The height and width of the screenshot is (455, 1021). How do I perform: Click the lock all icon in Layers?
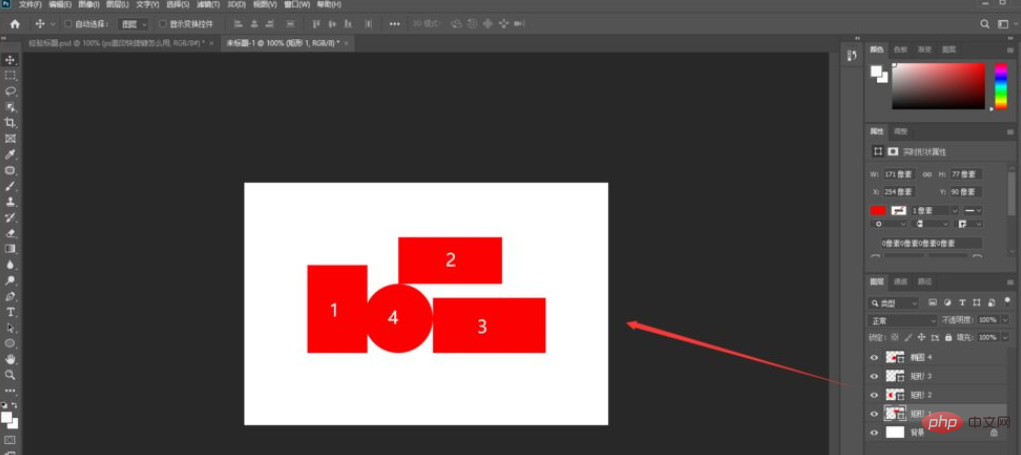(x=948, y=338)
